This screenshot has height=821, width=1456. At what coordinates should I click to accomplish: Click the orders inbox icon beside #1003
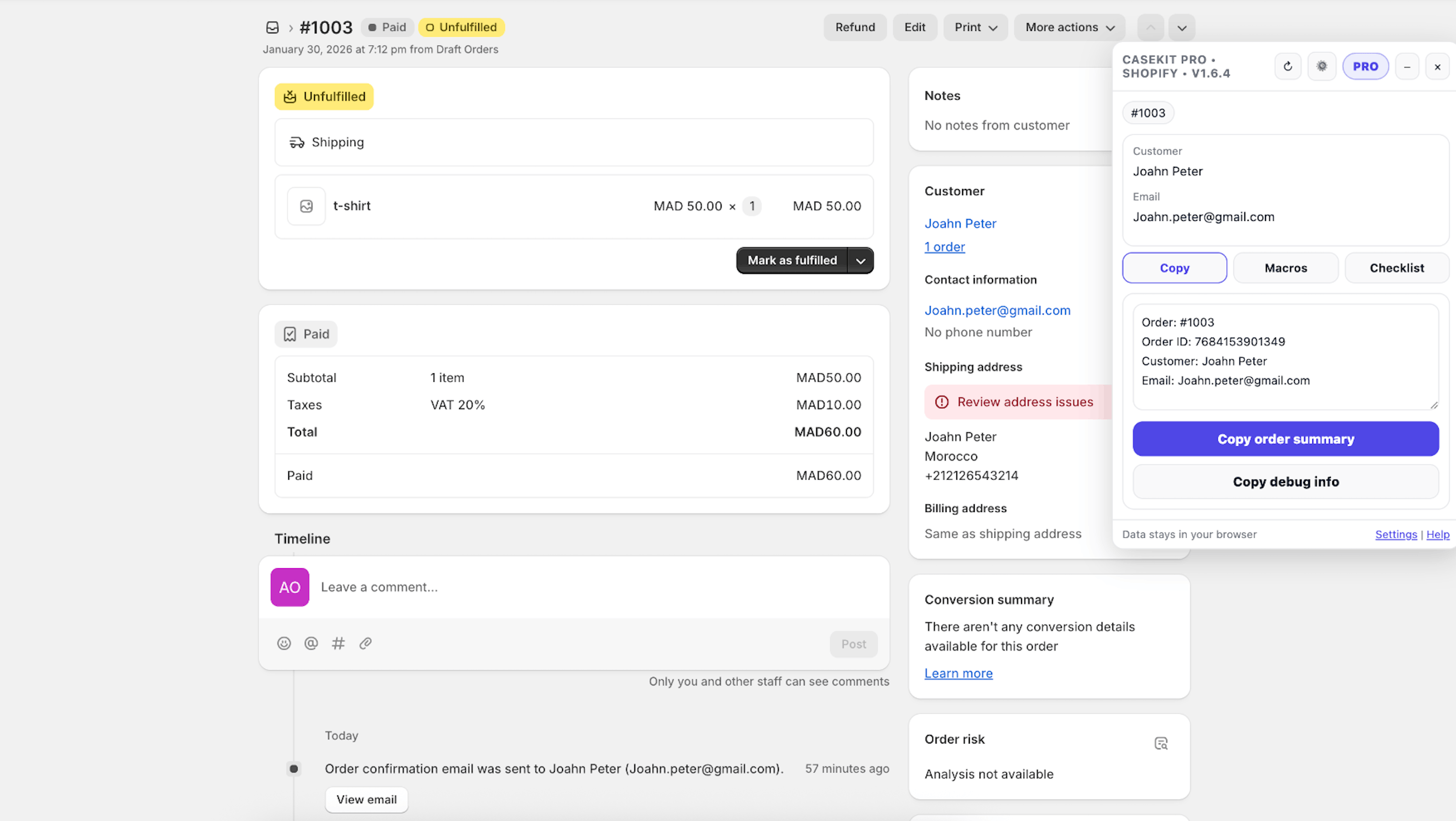coord(272,27)
